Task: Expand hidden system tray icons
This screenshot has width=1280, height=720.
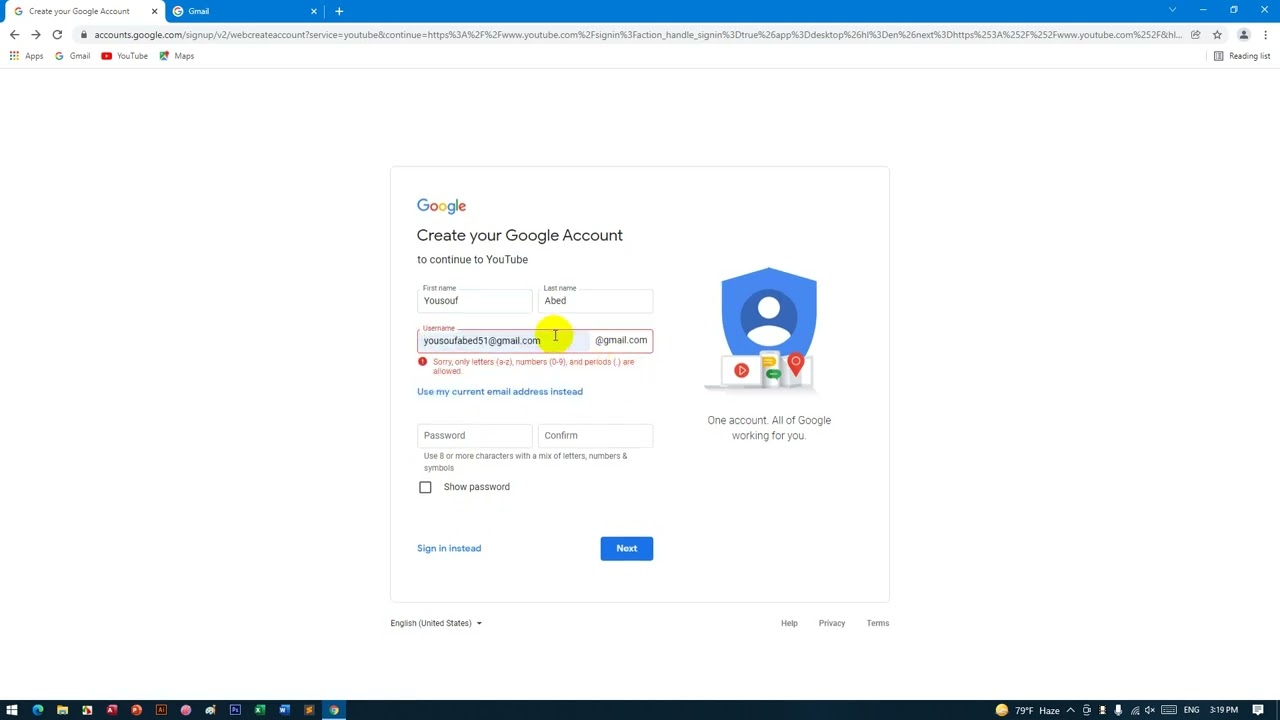Action: (x=1070, y=710)
